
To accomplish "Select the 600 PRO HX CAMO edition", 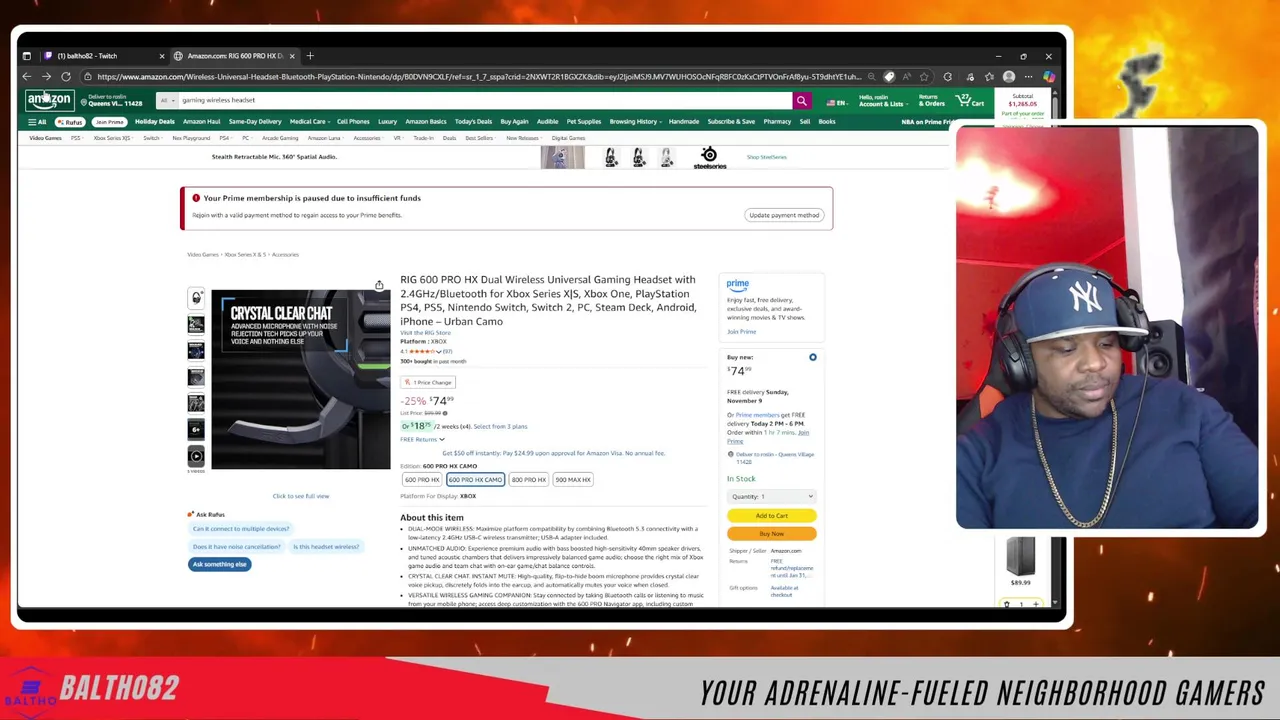I will [x=475, y=480].
